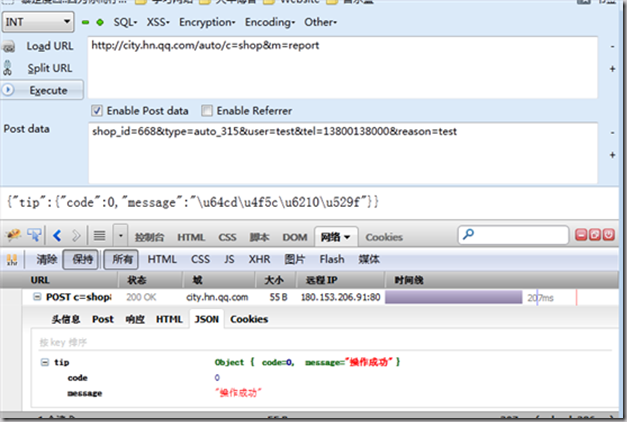
Task: Open the request Post tab
Action: click(x=103, y=319)
